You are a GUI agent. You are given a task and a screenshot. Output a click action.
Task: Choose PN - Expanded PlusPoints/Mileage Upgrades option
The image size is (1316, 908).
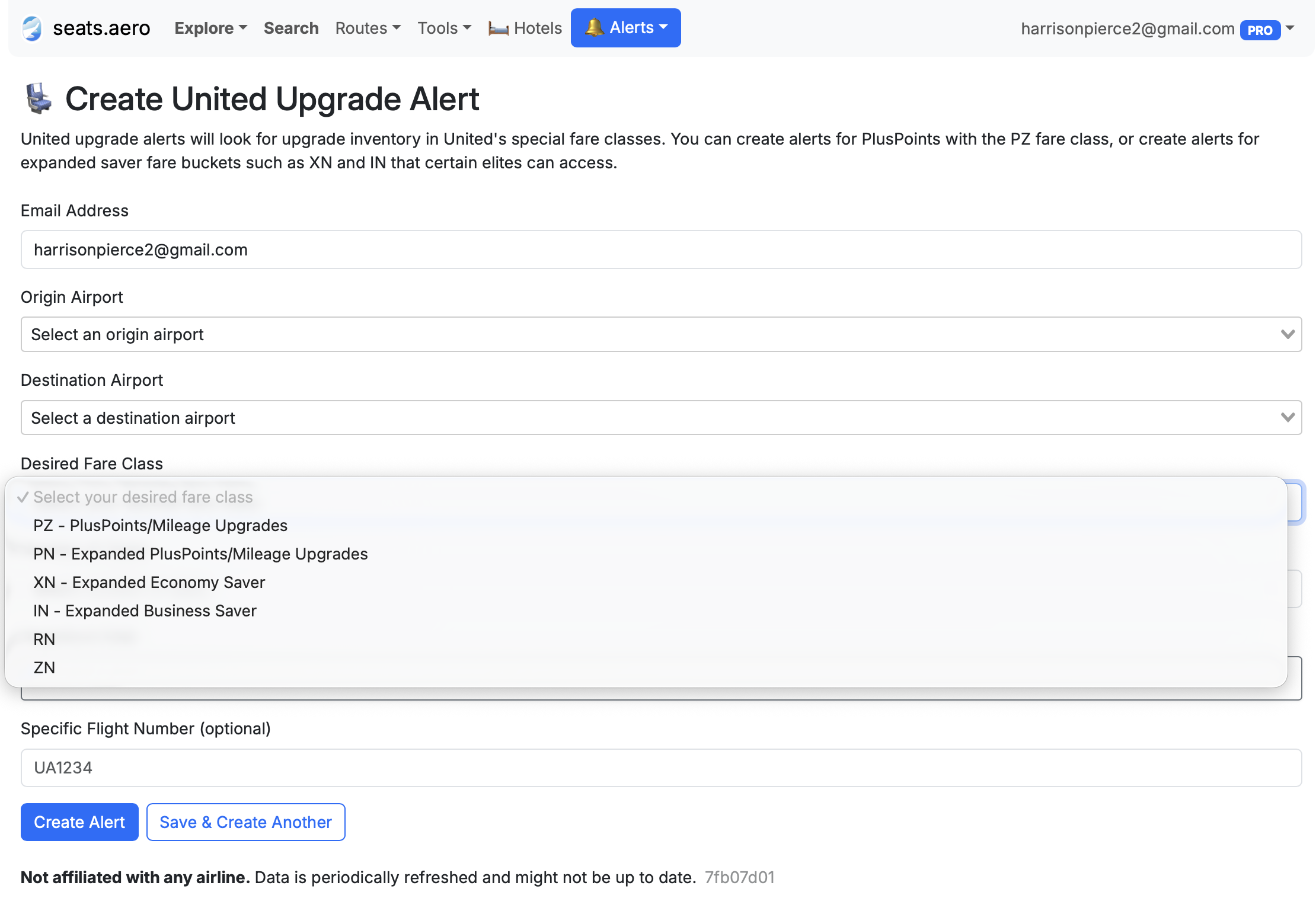(646, 554)
